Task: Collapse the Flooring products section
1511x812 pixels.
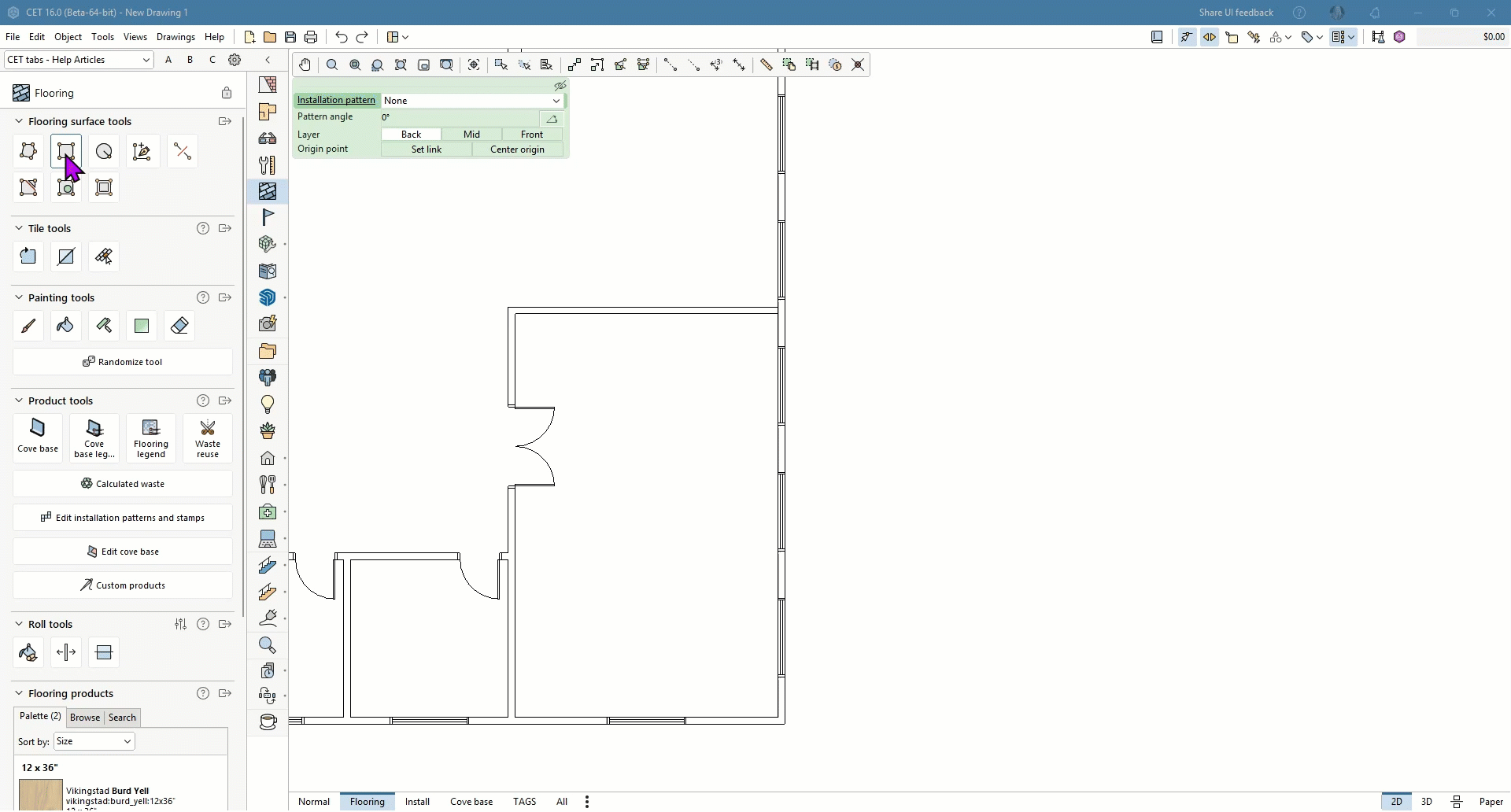Action: (x=19, y=694)
